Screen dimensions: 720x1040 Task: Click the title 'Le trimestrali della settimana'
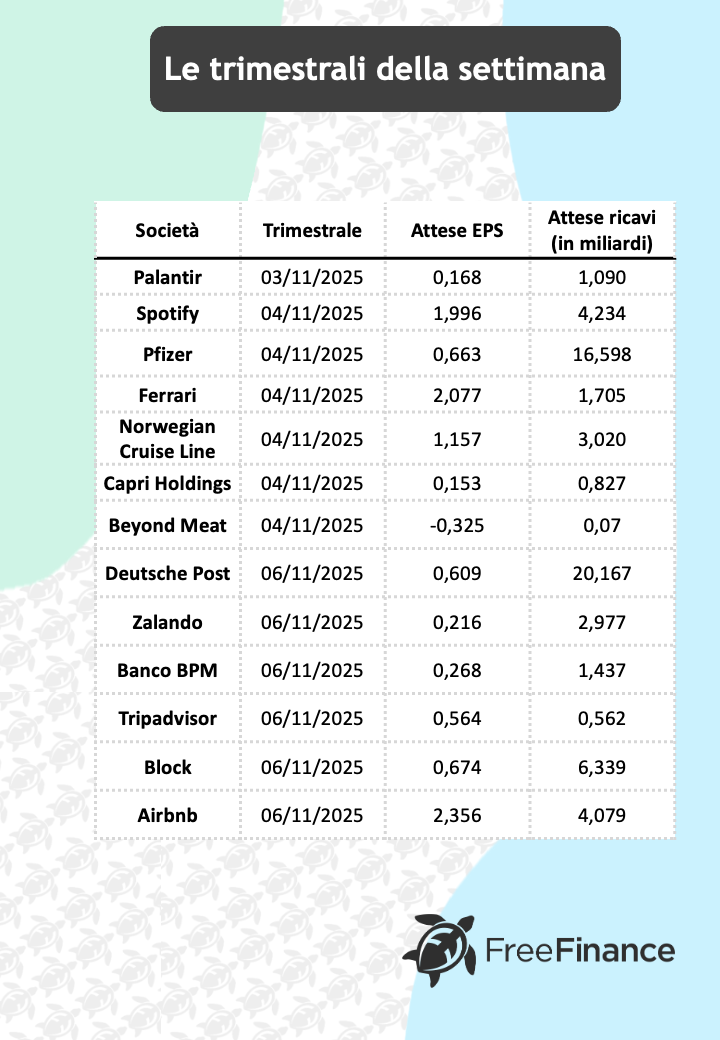[385, 69]
